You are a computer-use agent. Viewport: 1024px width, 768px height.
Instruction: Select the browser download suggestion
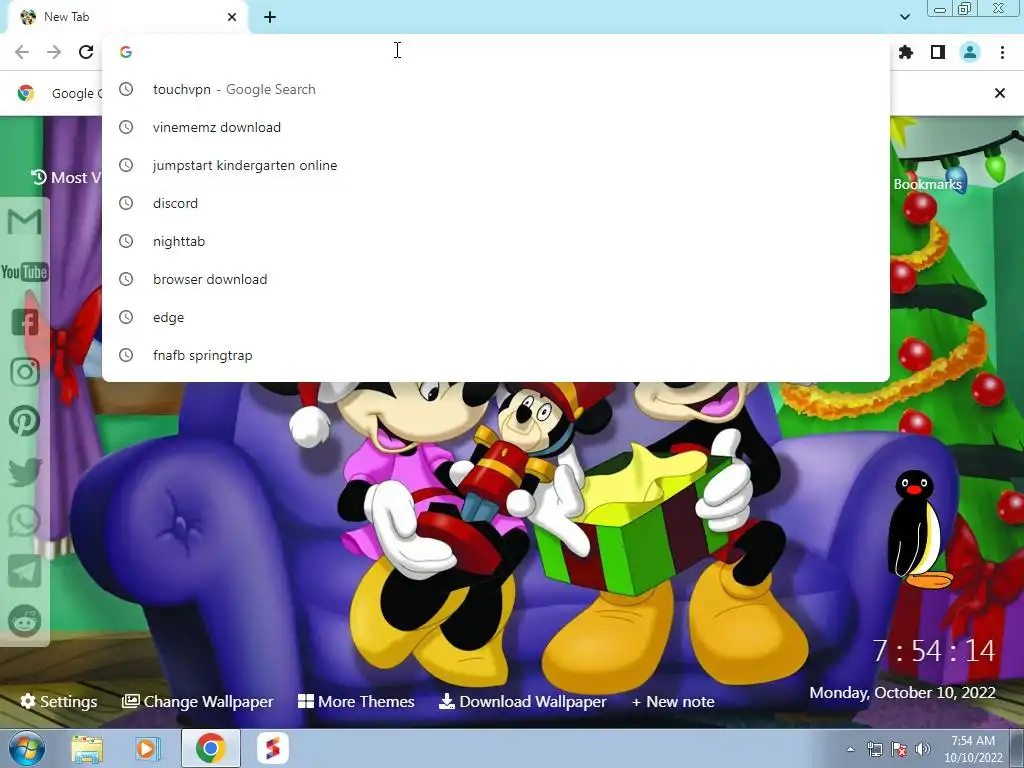[x=496, y=279]
